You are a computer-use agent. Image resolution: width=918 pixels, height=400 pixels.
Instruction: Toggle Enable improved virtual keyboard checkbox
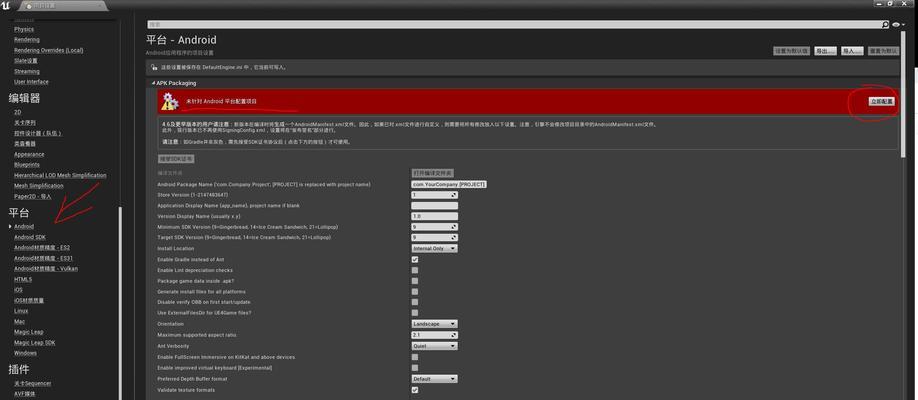(x=415, y=368)
